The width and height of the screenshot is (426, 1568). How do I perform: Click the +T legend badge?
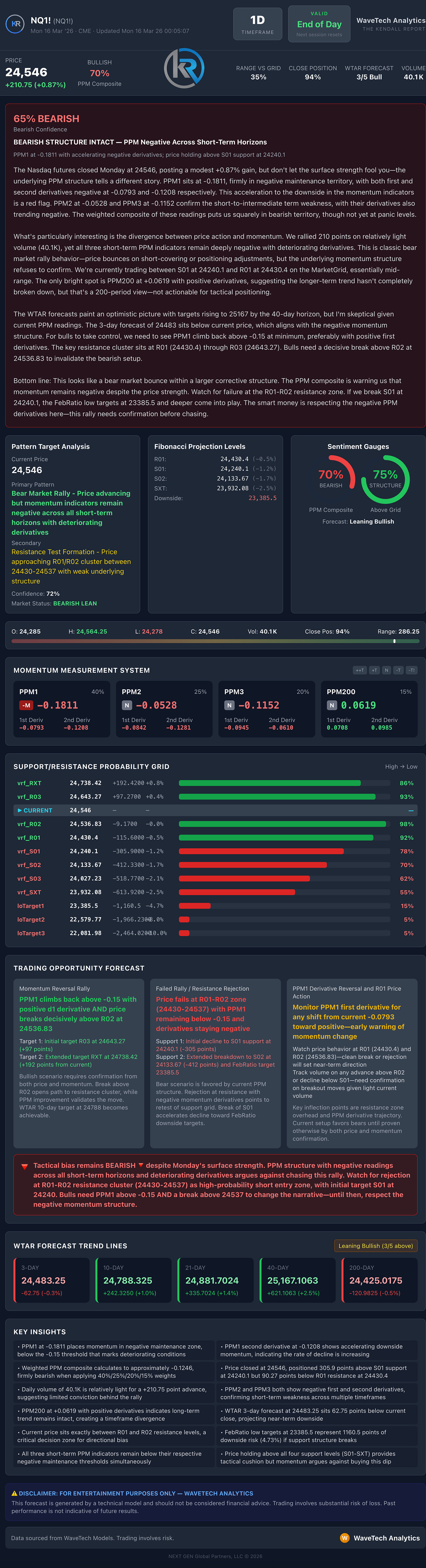tap(374, 670)
